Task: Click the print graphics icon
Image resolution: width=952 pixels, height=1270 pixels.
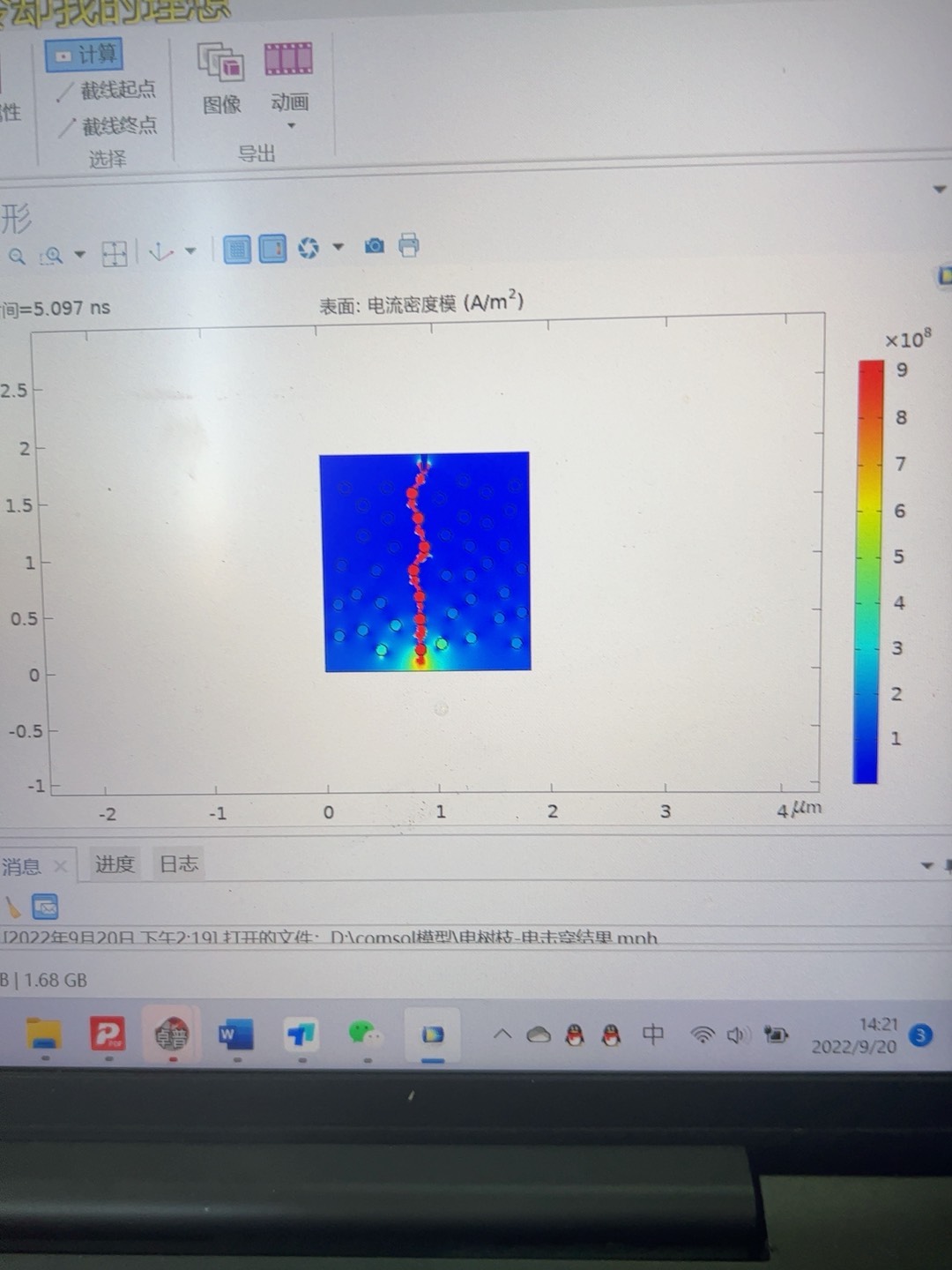Action: pyautogui.click(x=408, y=244)
